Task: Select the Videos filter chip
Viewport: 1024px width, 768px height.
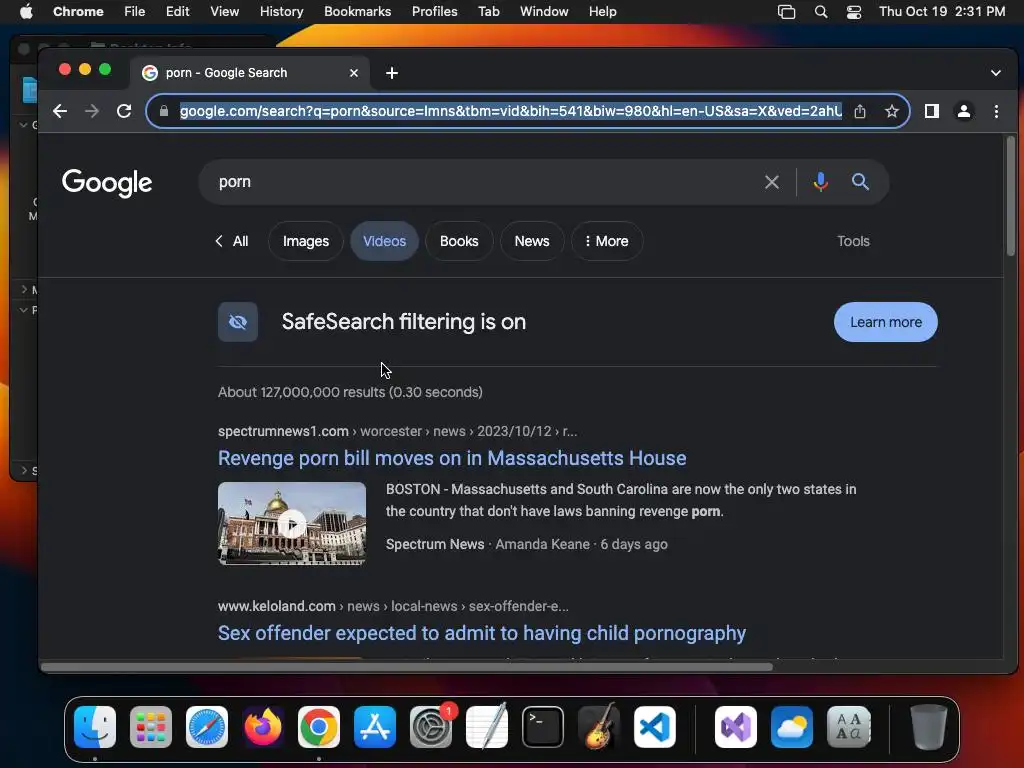Action: coord(385,241)
